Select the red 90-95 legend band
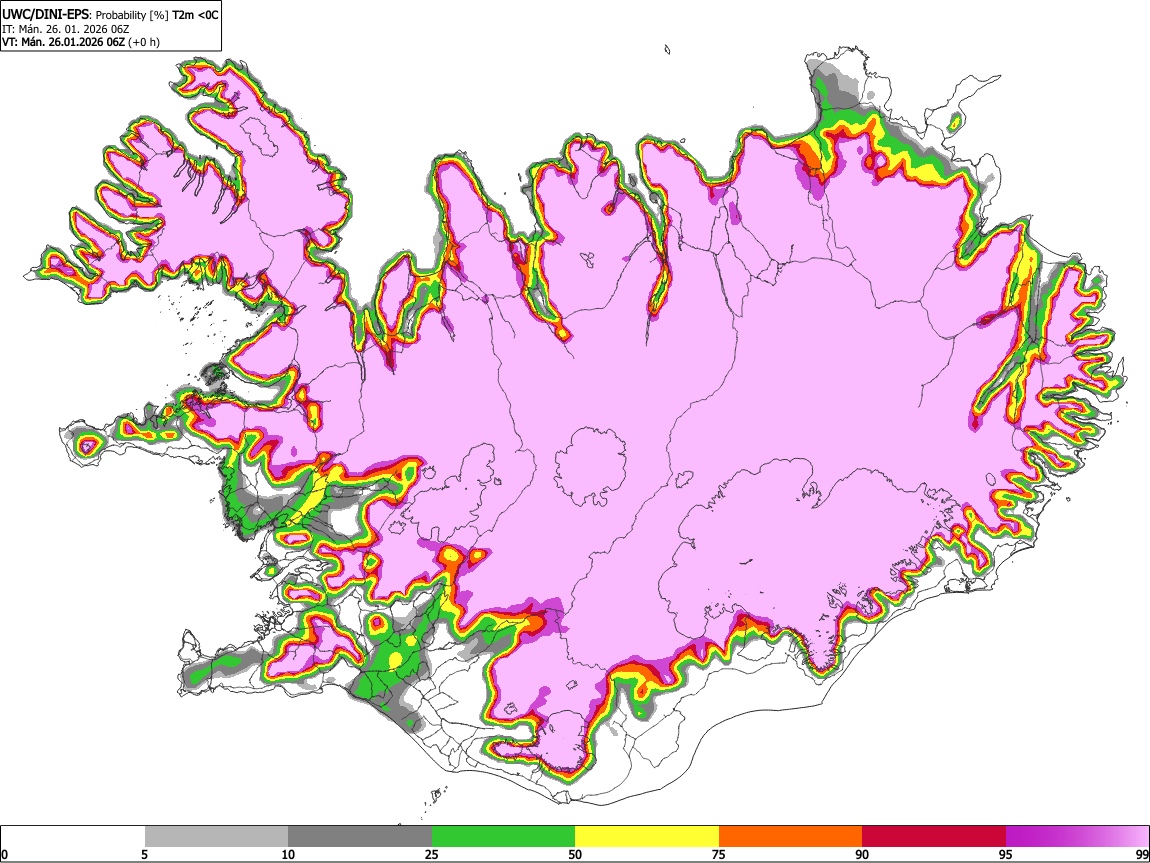This screenshot has width=1150, height=863. 934,837
